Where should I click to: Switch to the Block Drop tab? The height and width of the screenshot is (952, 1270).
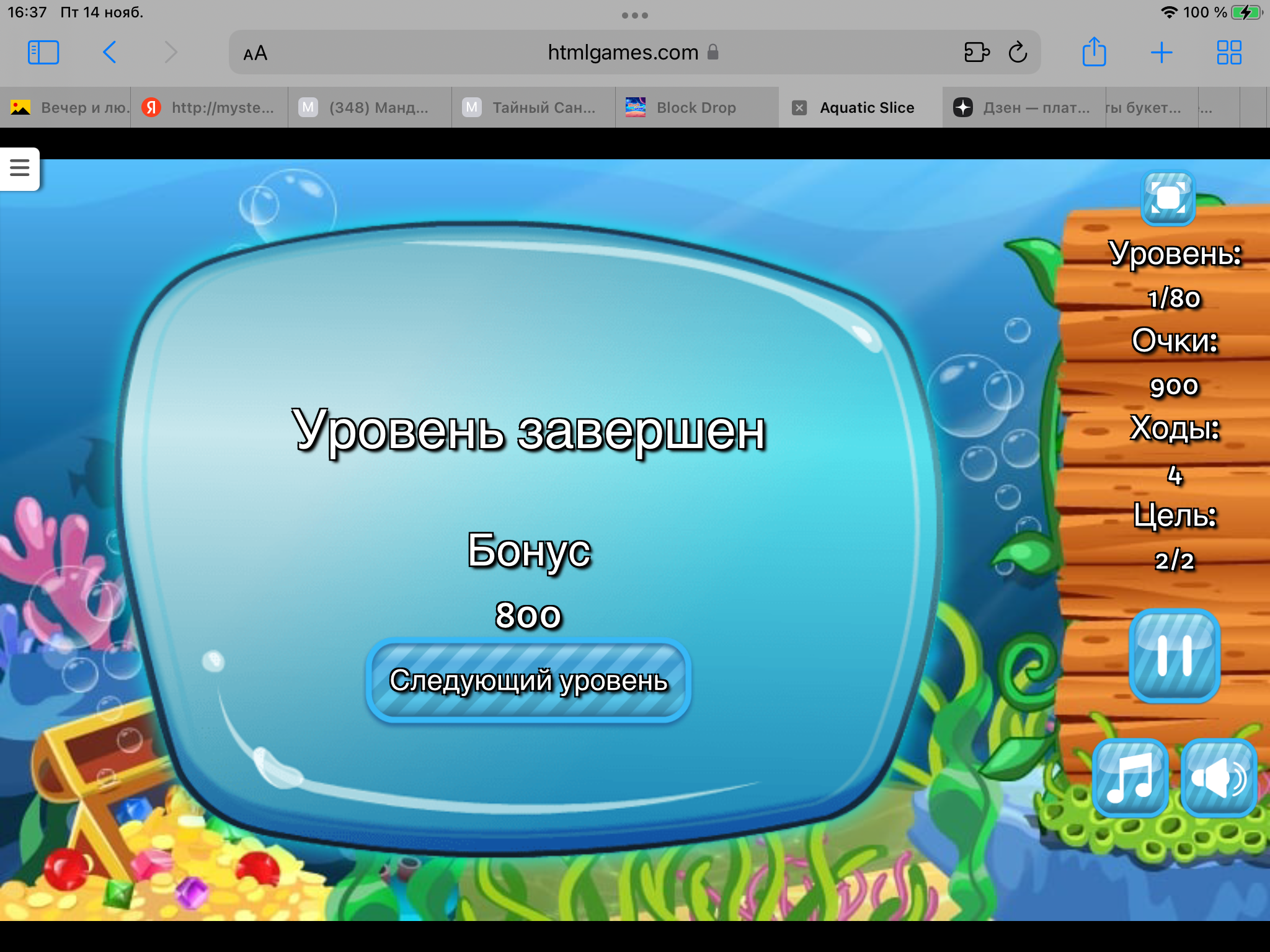pyautogui.click(x=696, y=108)
